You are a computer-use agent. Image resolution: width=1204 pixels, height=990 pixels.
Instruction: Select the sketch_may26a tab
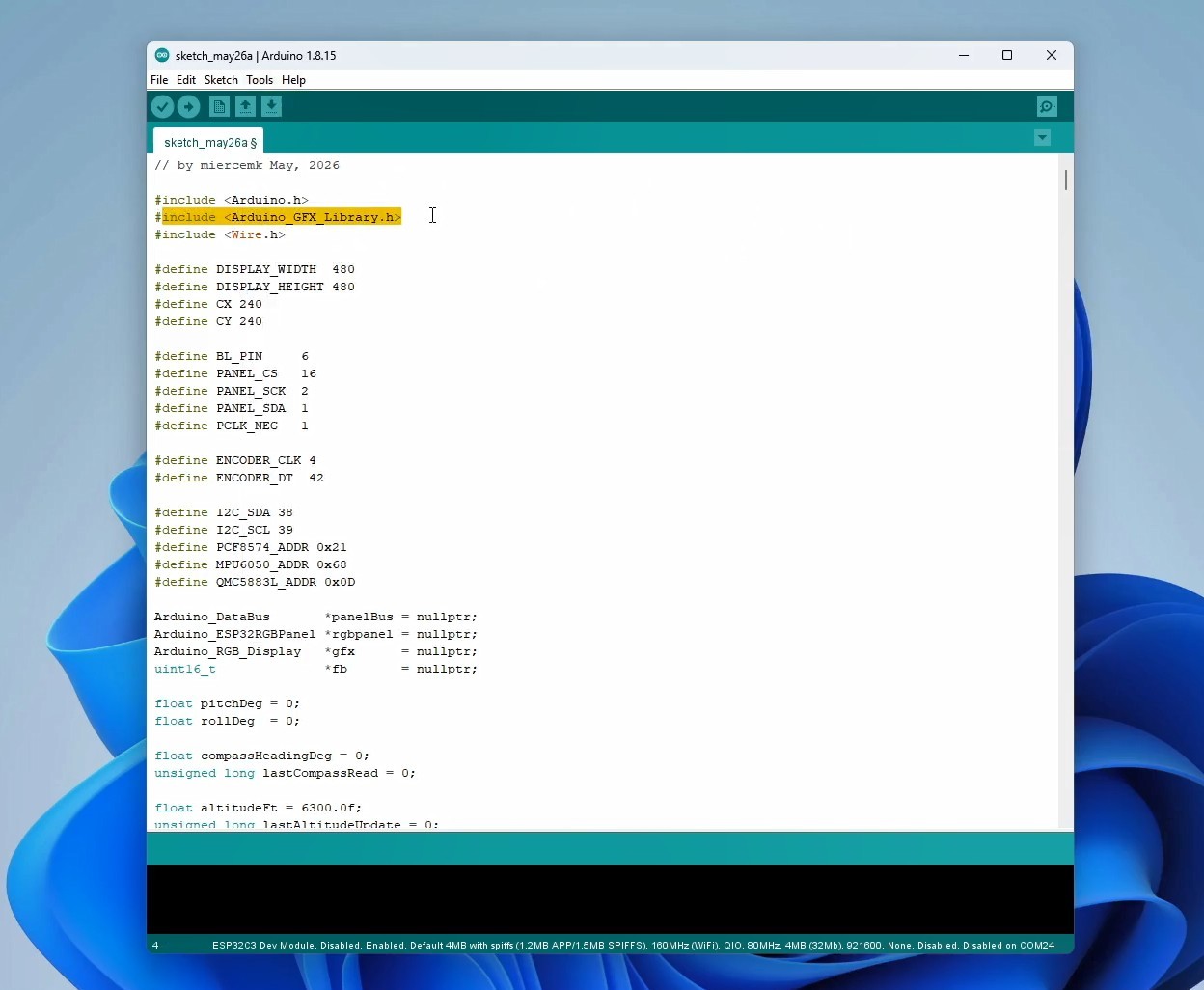(x=209, y=142)
